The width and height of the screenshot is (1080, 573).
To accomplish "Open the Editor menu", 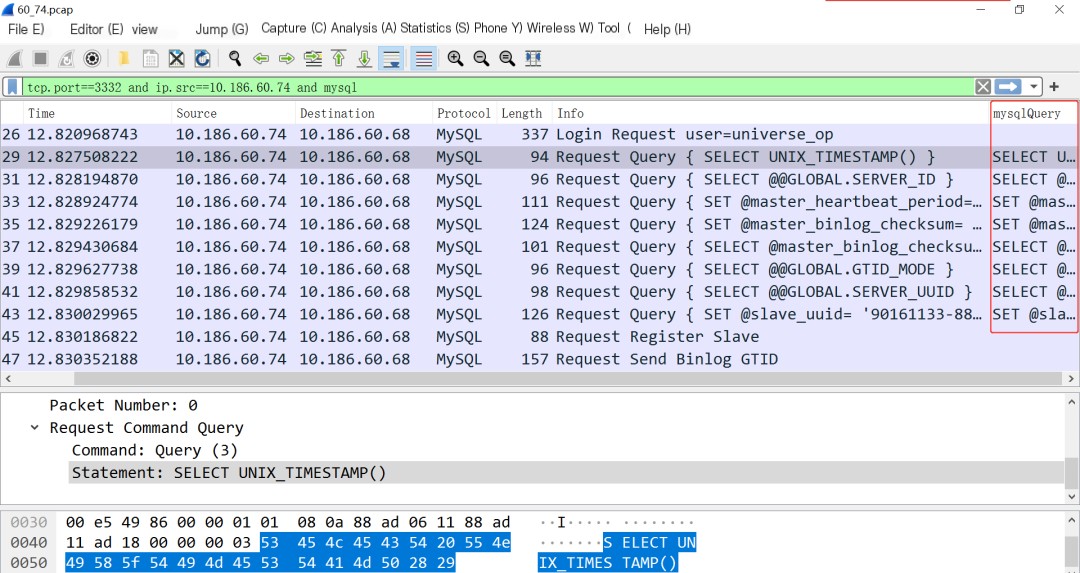I will 96,29.
